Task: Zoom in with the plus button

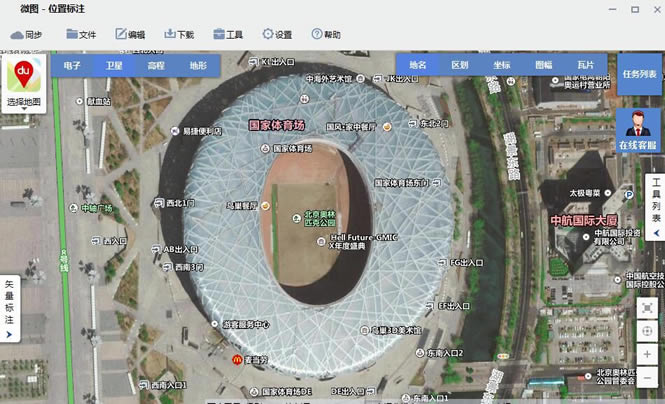Action: (647, 354)
